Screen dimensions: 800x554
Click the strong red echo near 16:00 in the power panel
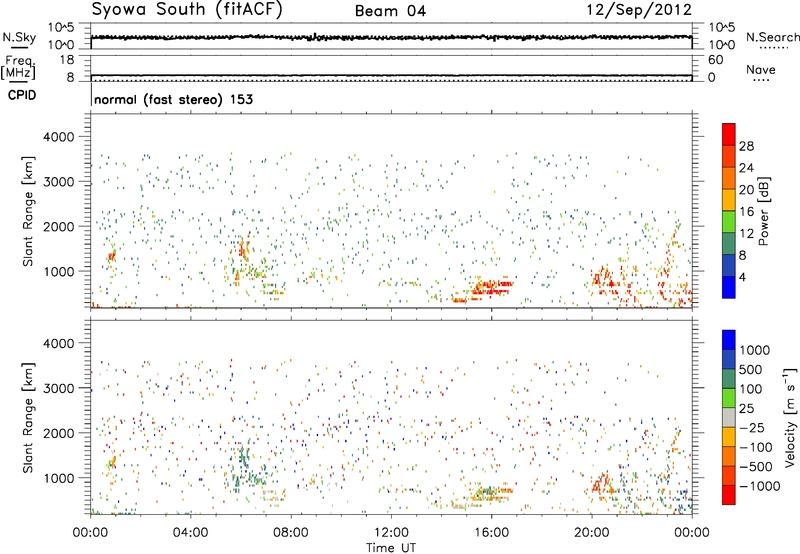pos(491,288)
